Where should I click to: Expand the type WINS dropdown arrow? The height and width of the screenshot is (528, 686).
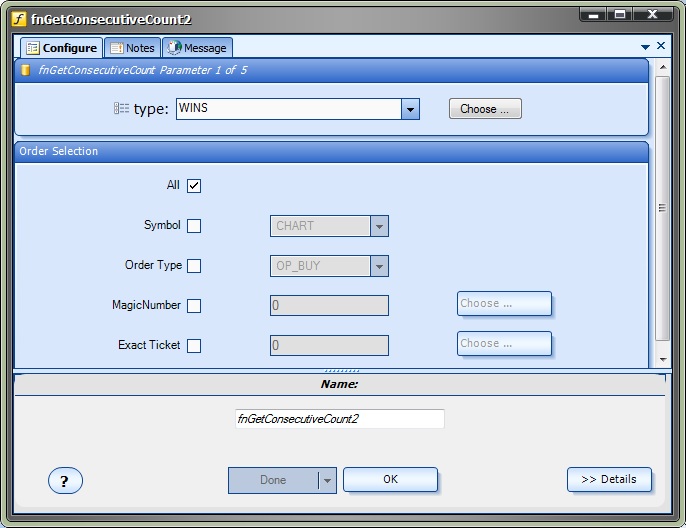point(410,109)
